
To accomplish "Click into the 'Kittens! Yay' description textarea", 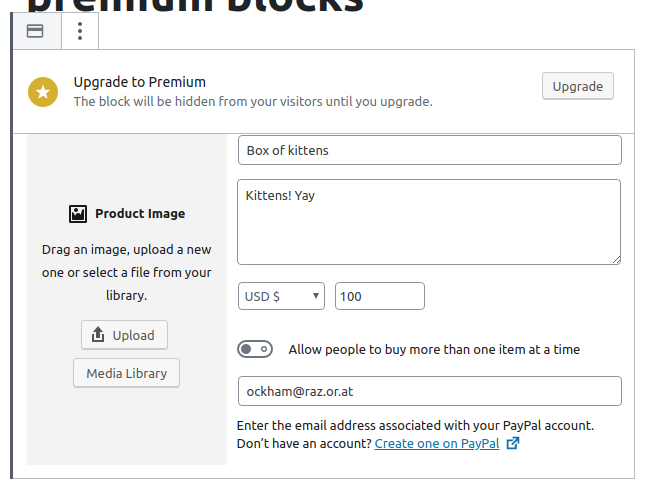I will [429, 222].
